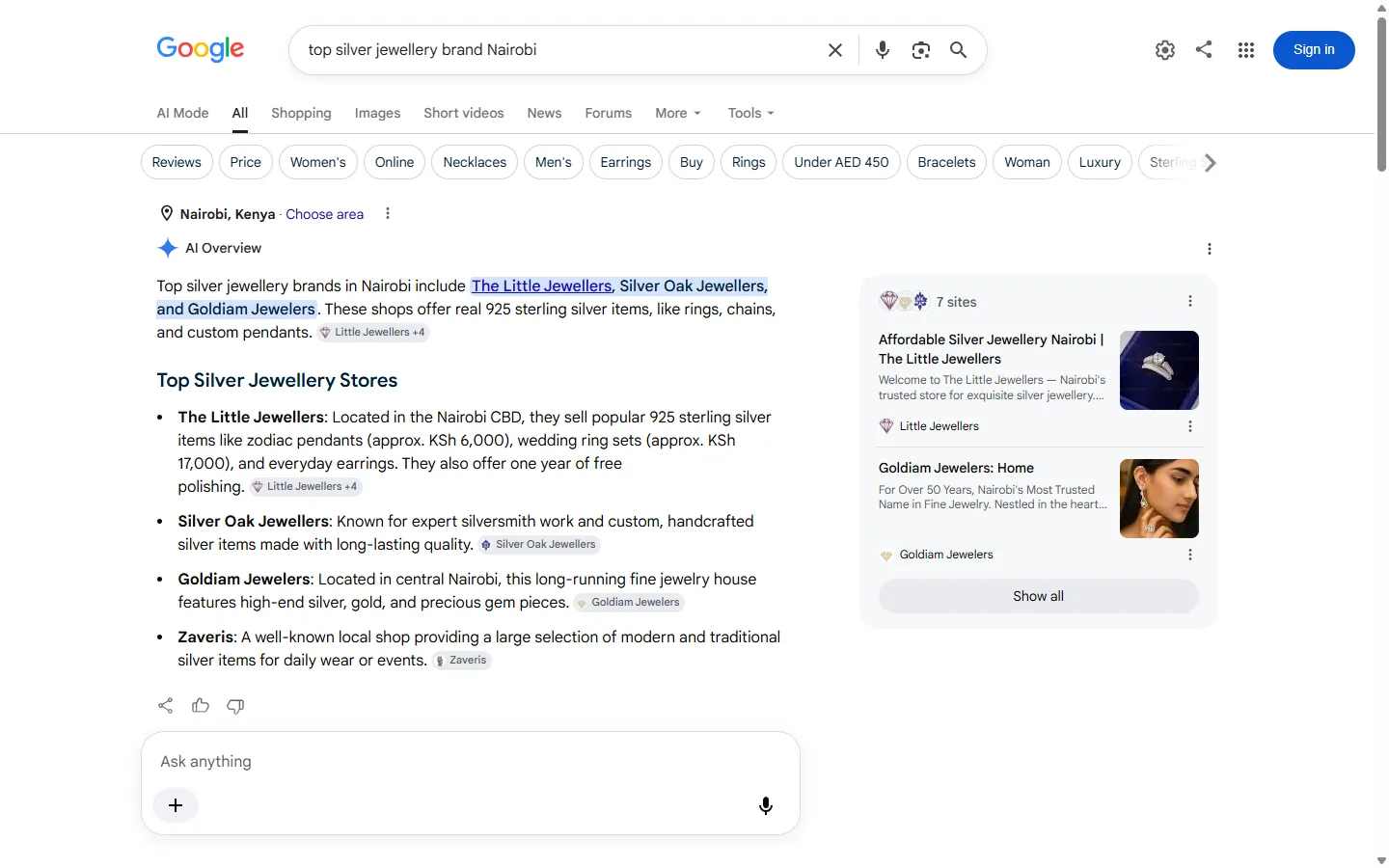Screen dimensions: 1389x868
Task: Click the Google logo
Action: coord(201,49)
